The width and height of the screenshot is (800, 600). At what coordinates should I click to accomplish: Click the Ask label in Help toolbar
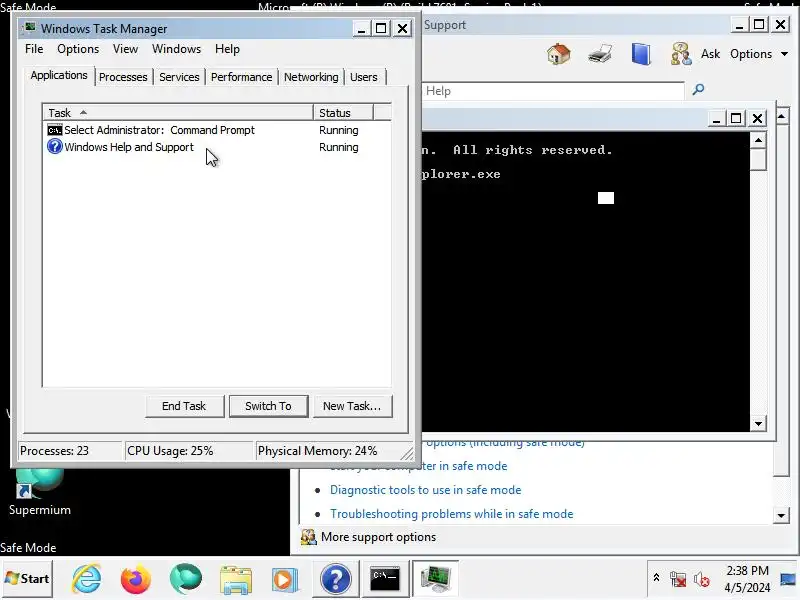pyautogui.click(x=710, y=54)
